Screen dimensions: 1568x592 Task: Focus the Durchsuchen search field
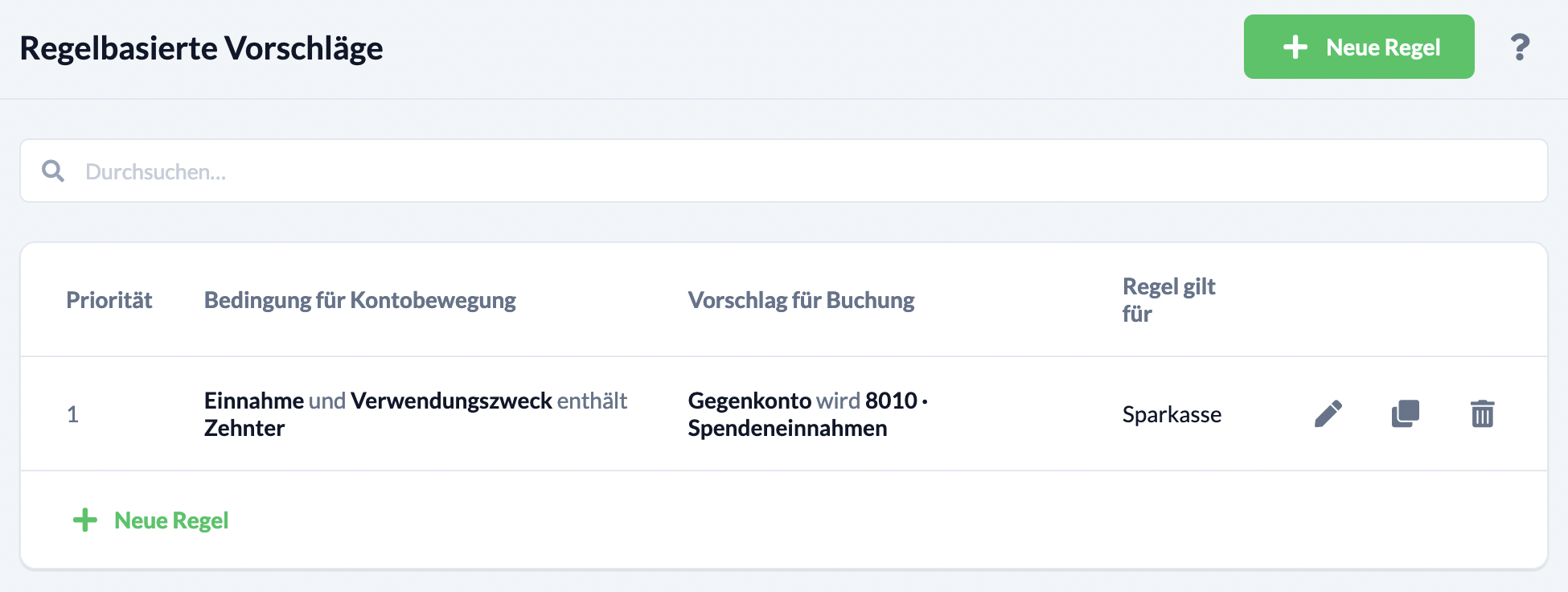point(784,171)
